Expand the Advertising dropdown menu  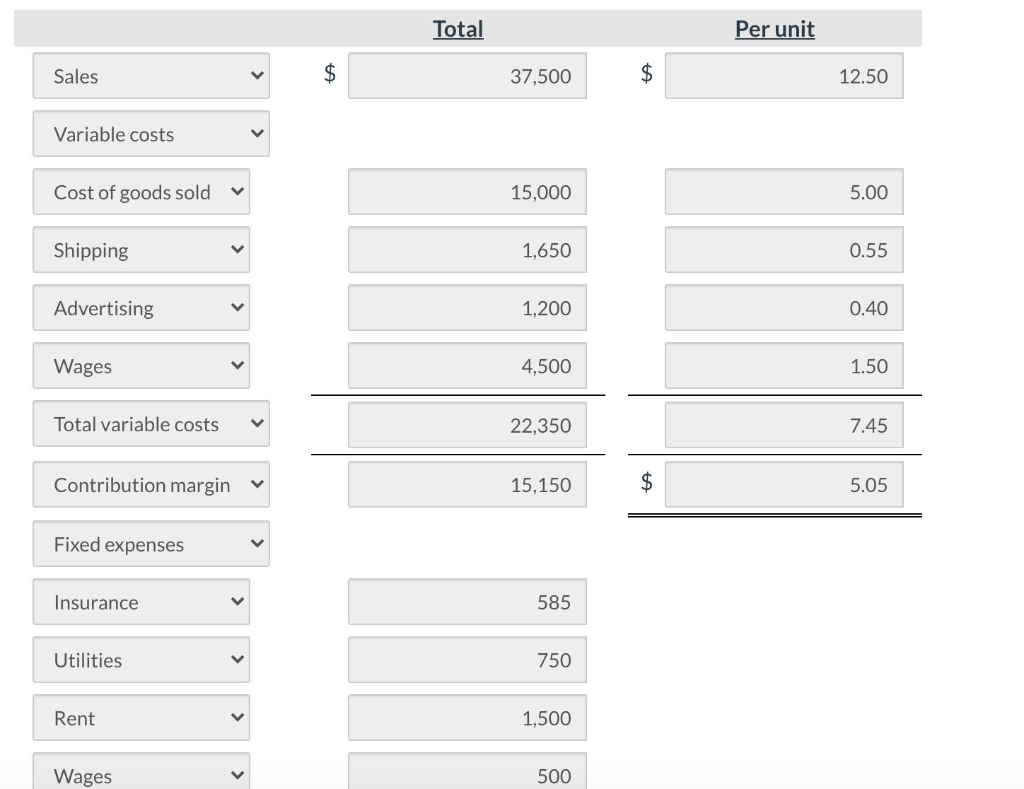coord(141,307)
